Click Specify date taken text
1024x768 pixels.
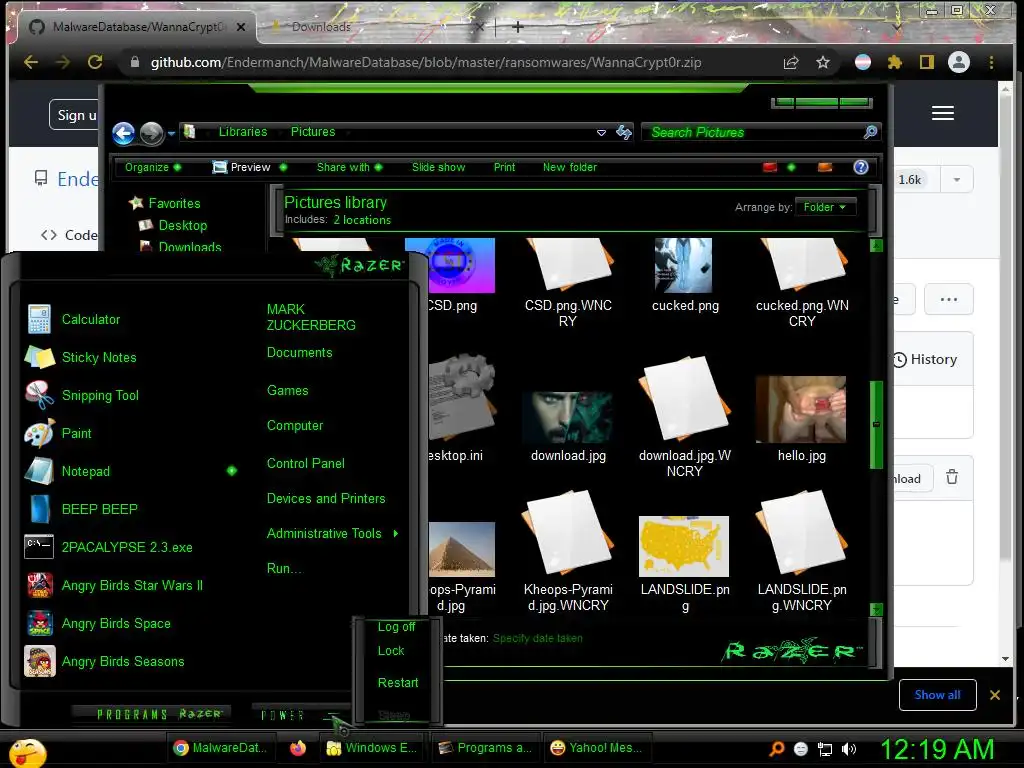(x=537, y=638)
